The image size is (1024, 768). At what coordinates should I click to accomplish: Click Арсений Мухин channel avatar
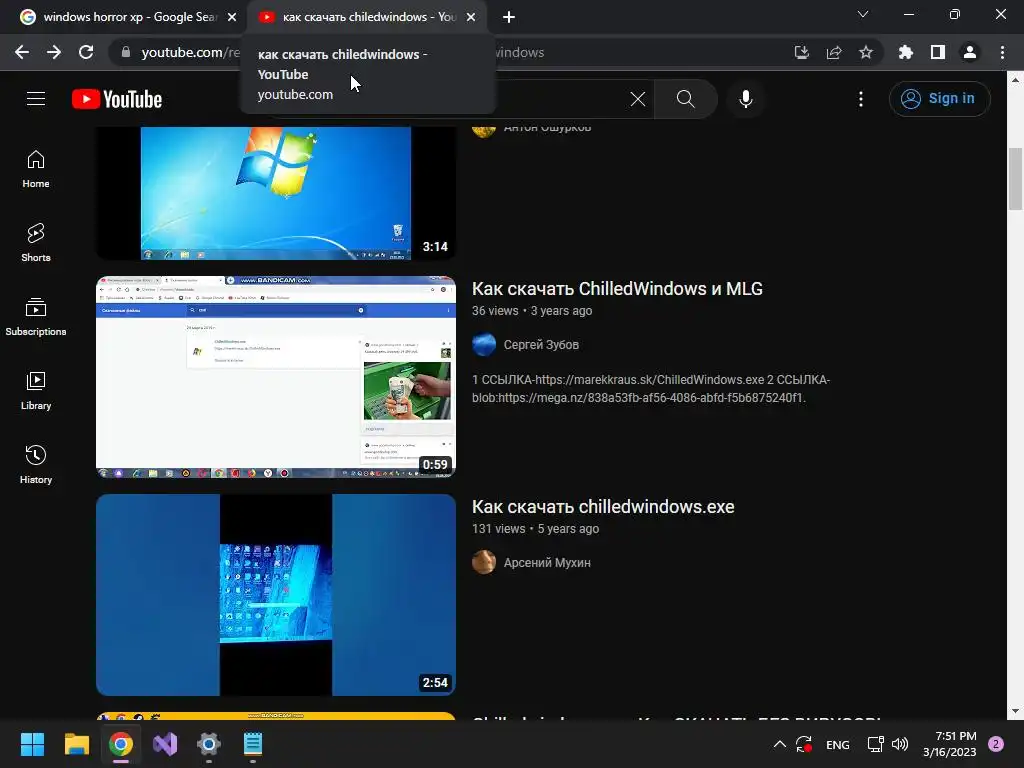pyautogui.click(x=484, y=562)
